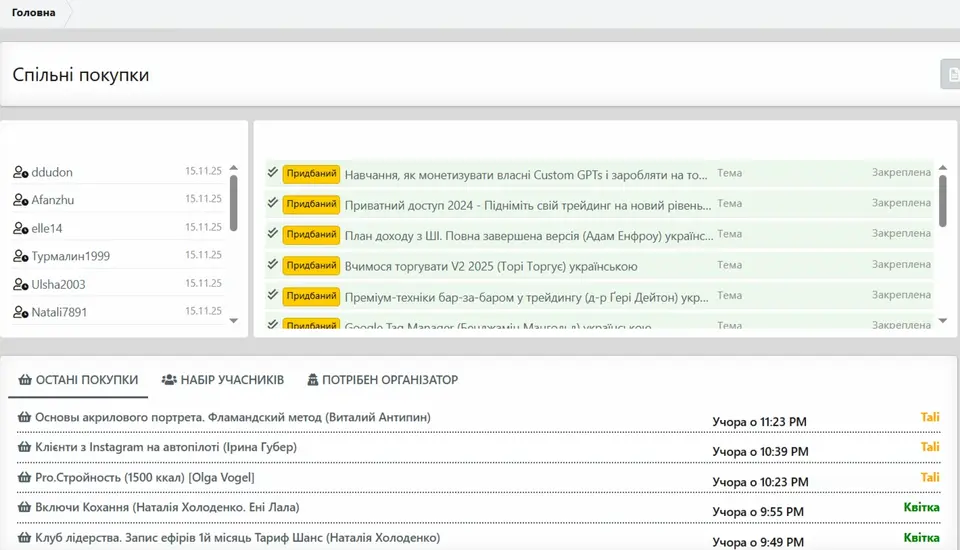Switch to Набір учасників tab
This screenshot has height=550, width=960.
pyautogui.click(x=223, y=380)
